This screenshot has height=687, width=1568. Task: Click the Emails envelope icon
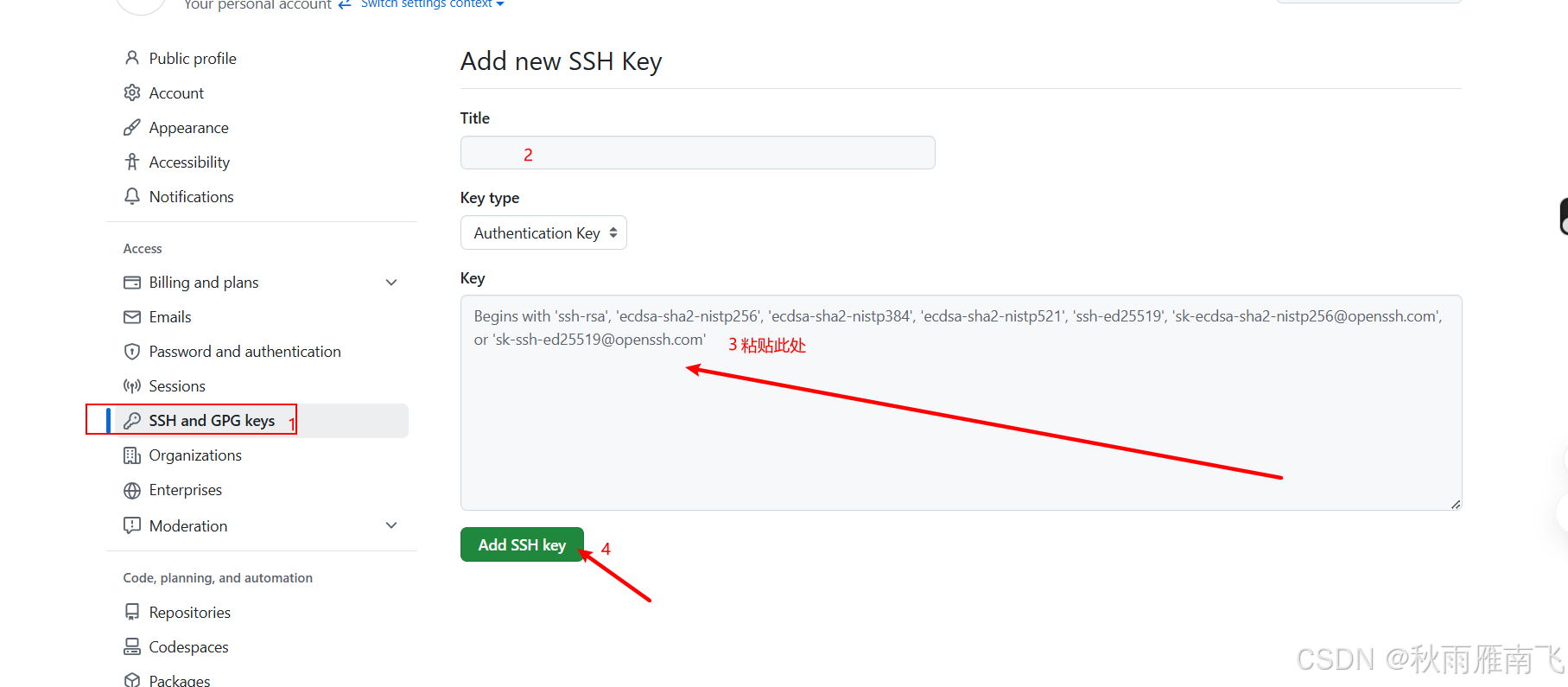click(132, 317)
